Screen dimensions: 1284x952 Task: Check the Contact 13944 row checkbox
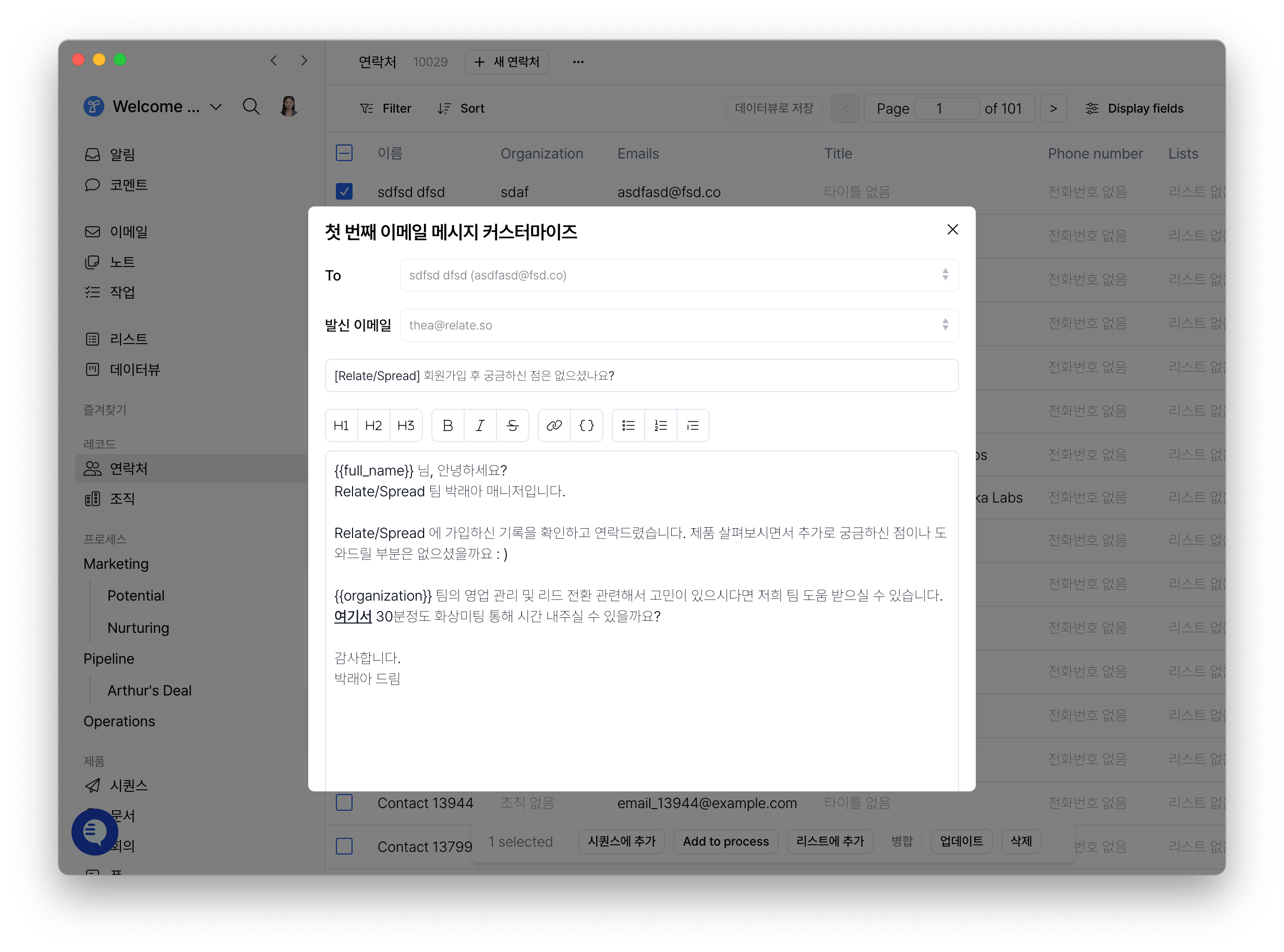click(344, 802)
